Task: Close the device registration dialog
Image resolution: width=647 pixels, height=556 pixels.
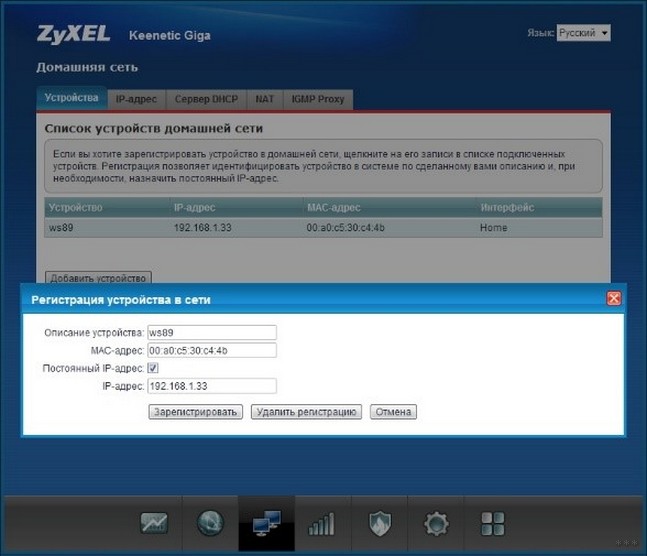Action: 614,299
